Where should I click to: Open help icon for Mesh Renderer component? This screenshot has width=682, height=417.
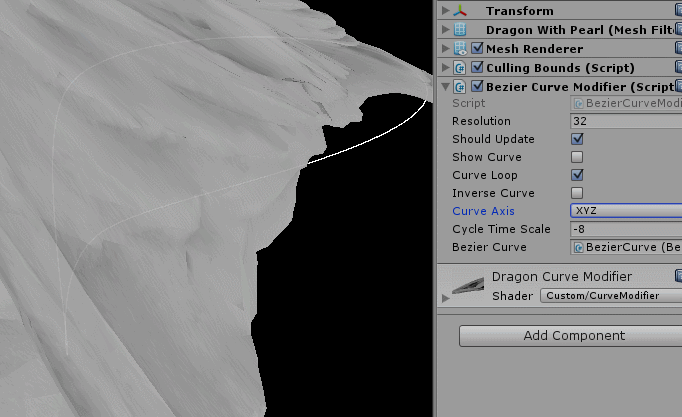point(679,48)
